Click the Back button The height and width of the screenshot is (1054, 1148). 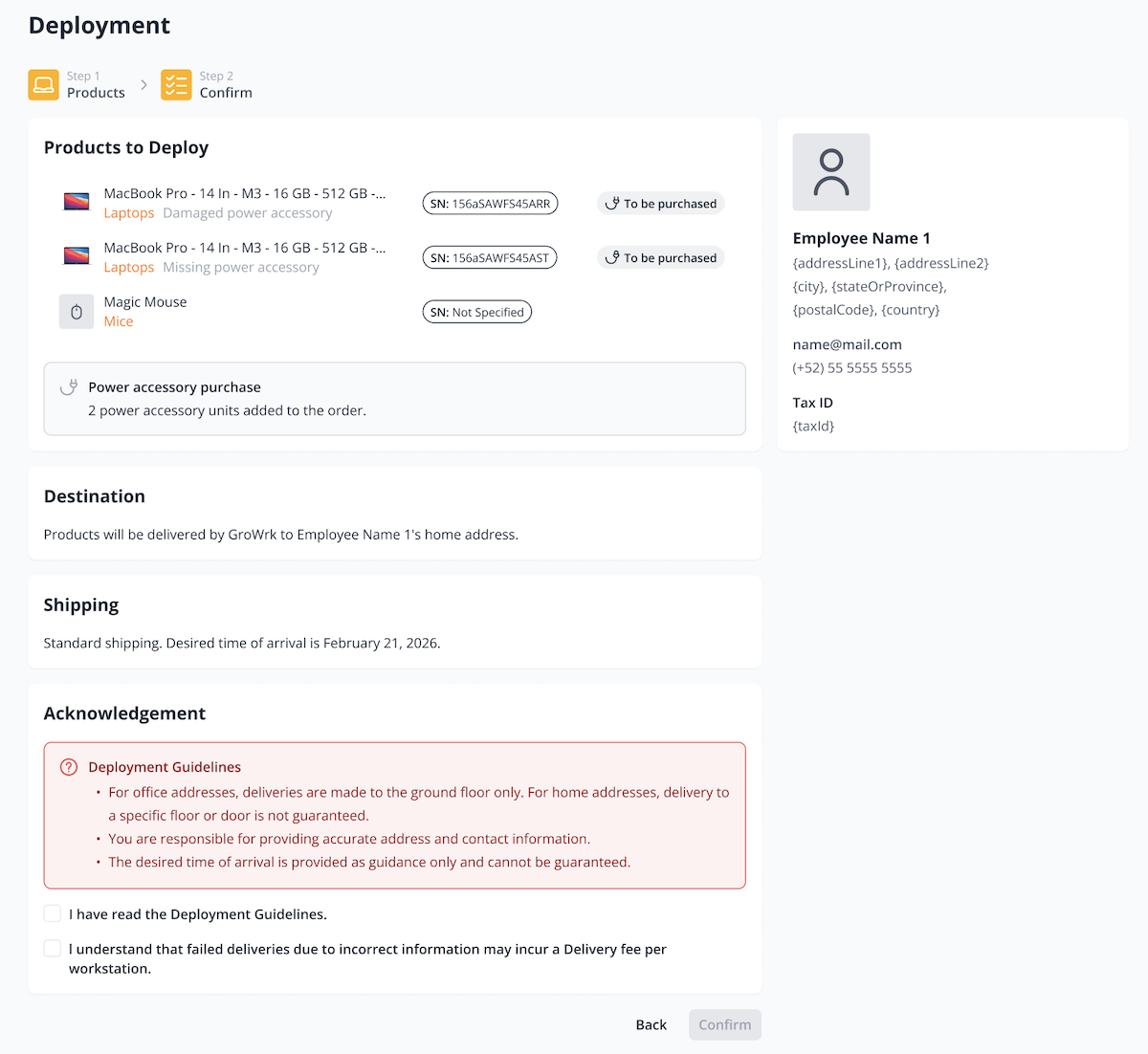click(651, 1024)
